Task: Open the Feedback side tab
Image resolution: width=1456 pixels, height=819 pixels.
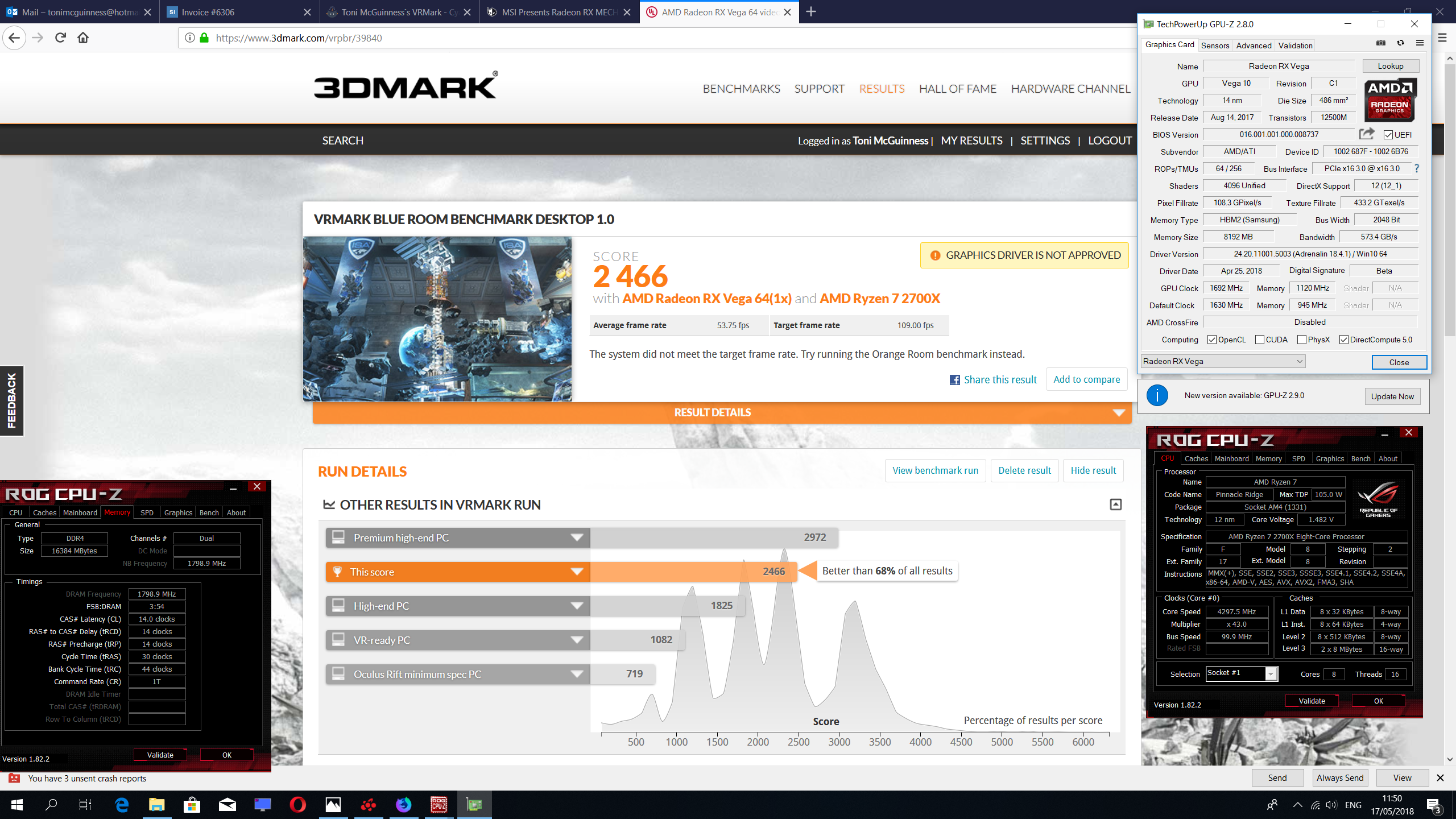Action: point(12,400)
